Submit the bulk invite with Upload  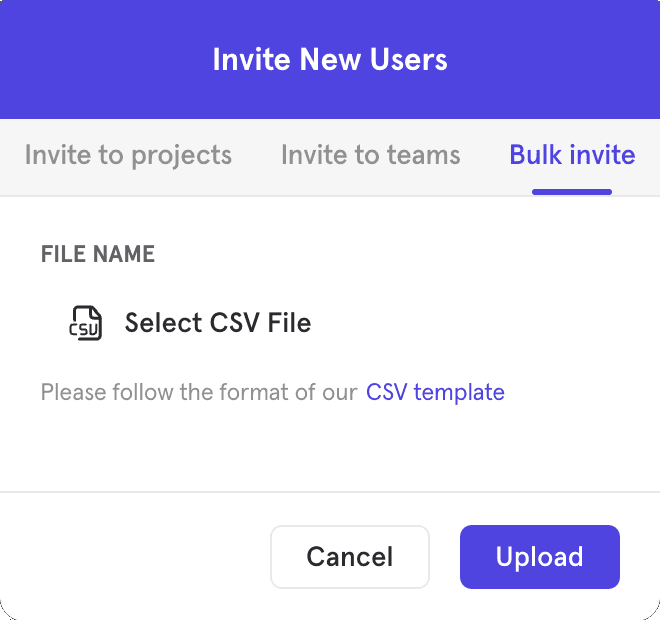pos(539,557)
